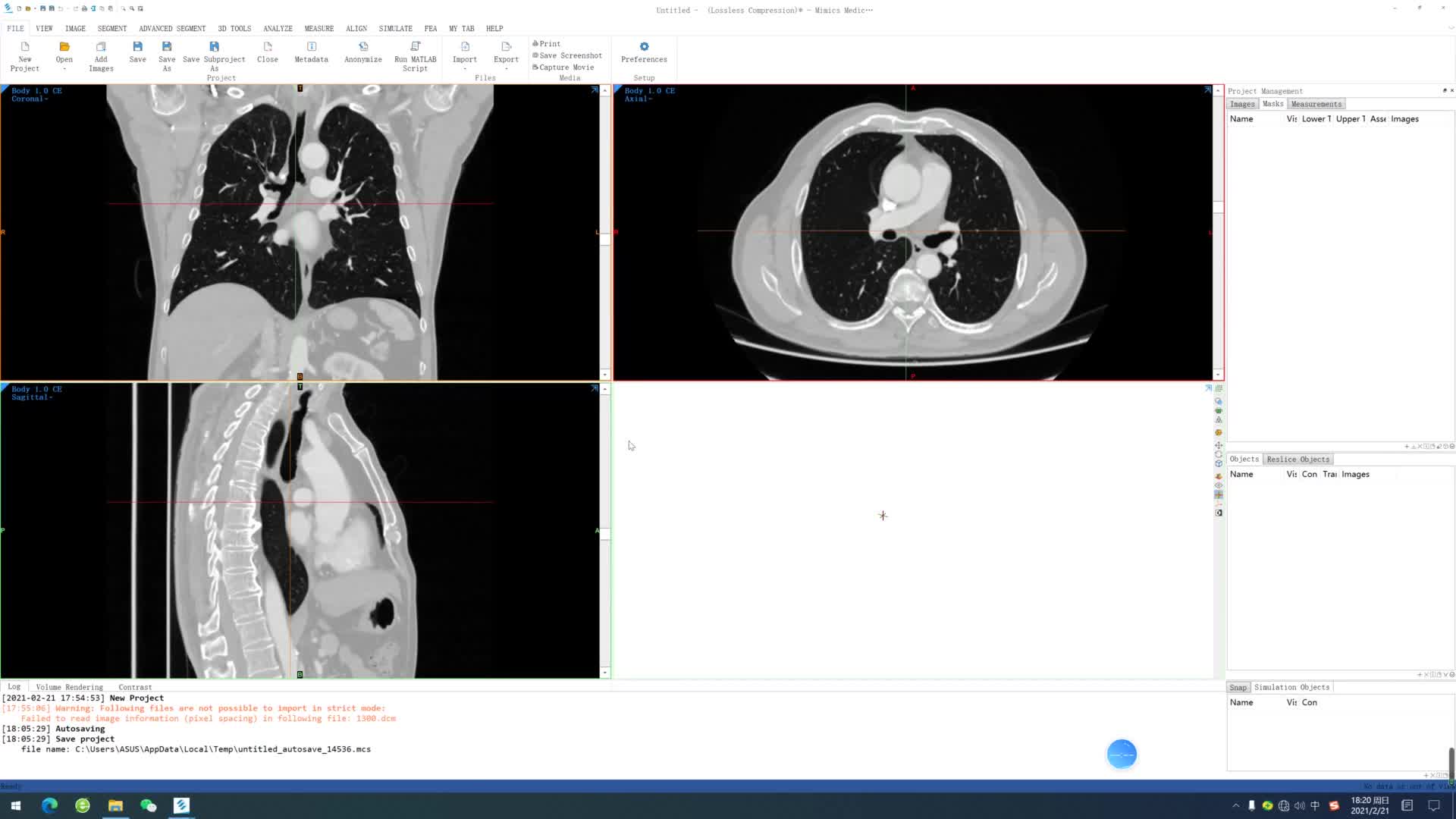Viewport: 1456px width, 819px height.
Task: Select the Snap tab
Action: point(1238,687)
